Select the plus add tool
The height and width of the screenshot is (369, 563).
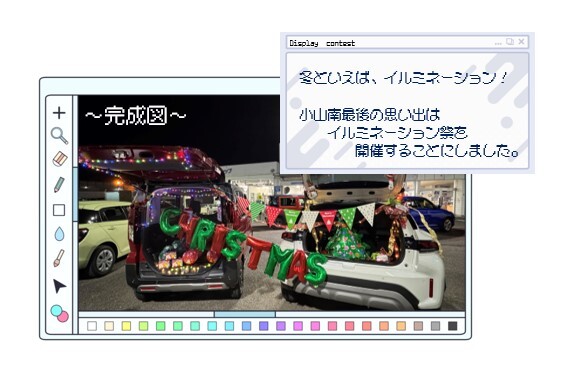click(x=59, y=113)
